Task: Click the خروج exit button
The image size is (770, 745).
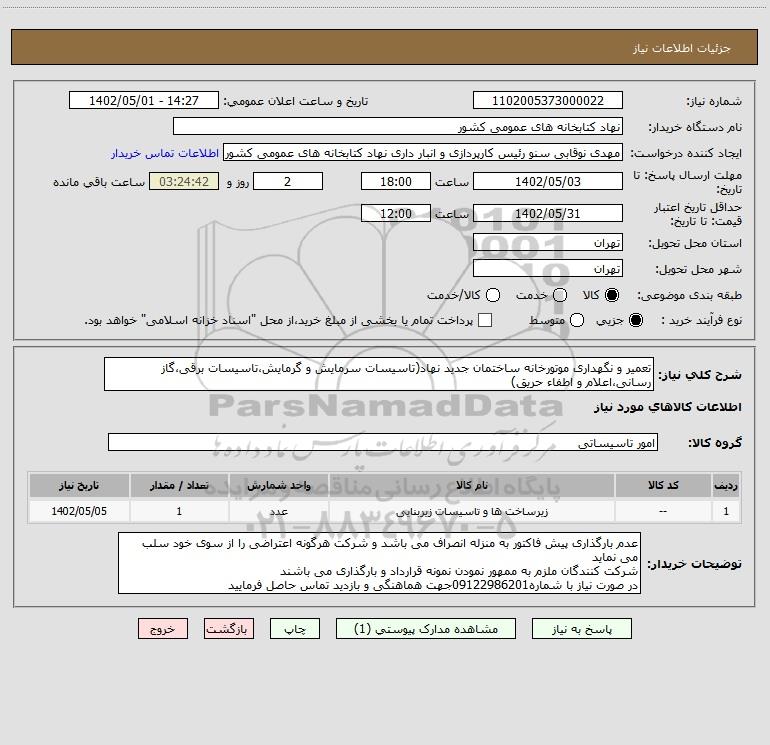Action: pos(163,629)
